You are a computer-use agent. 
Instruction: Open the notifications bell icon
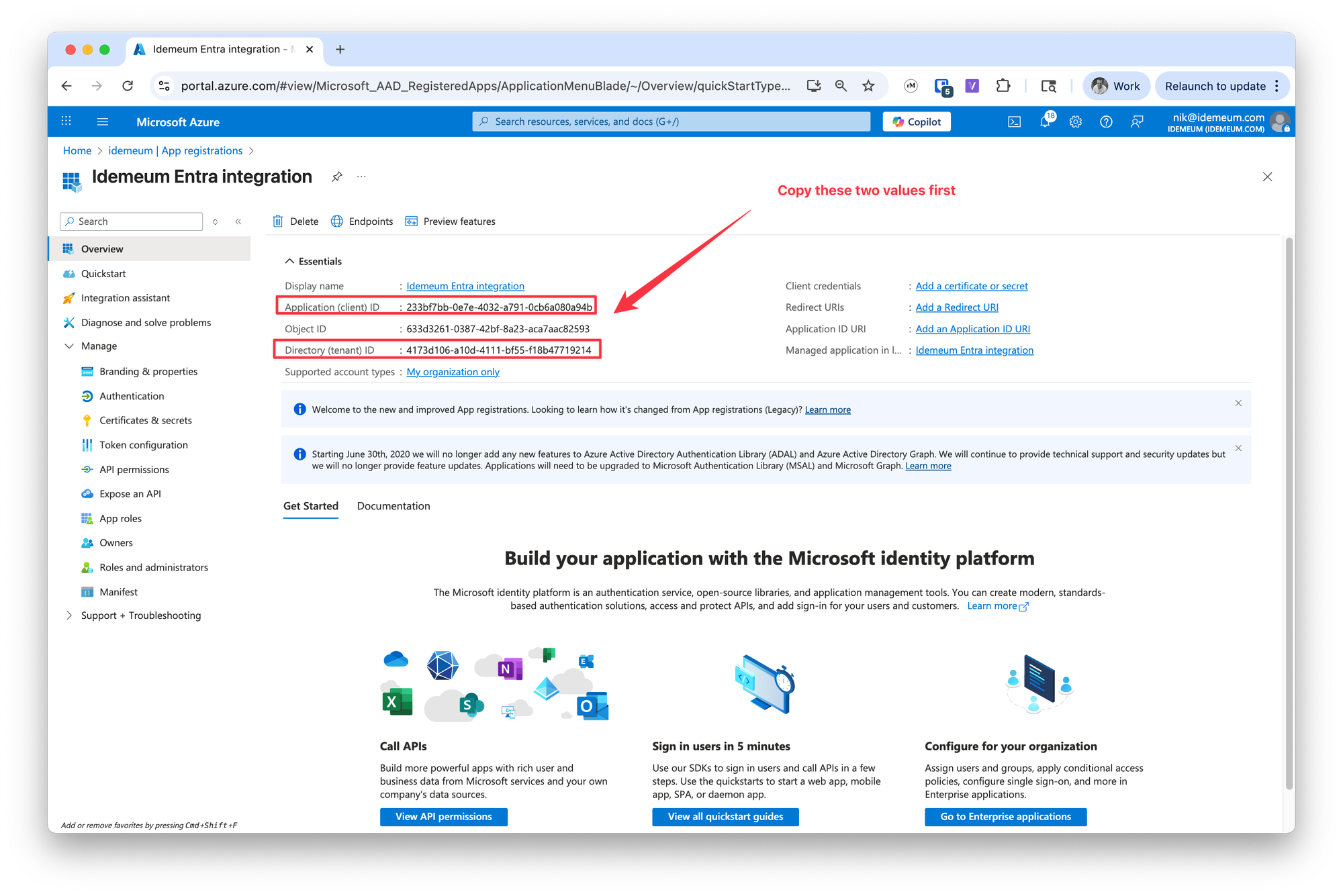[x=1045, y=121]
